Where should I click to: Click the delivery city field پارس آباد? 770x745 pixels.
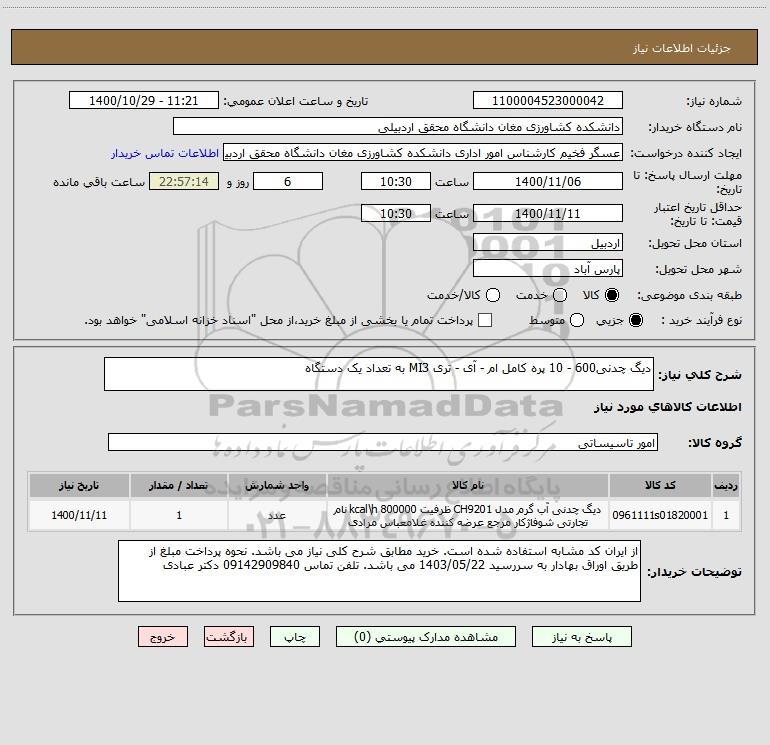548,269
